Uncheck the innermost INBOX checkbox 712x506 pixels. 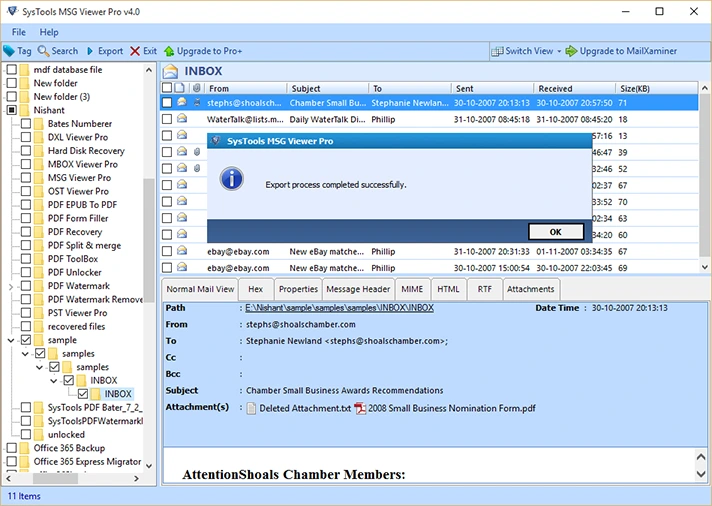click(83, 394)
